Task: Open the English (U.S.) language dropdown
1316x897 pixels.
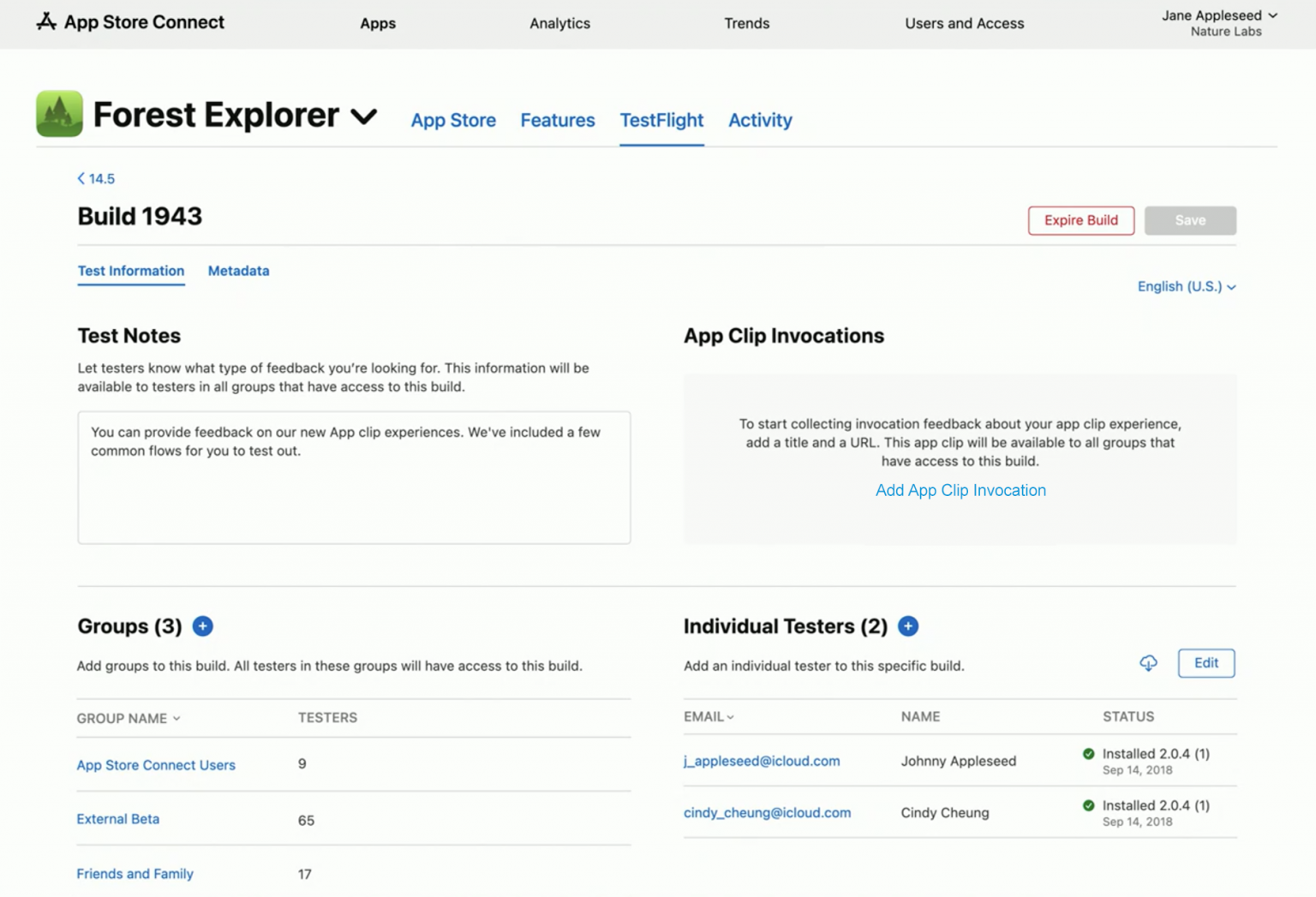Action: tap(1186, 286)
